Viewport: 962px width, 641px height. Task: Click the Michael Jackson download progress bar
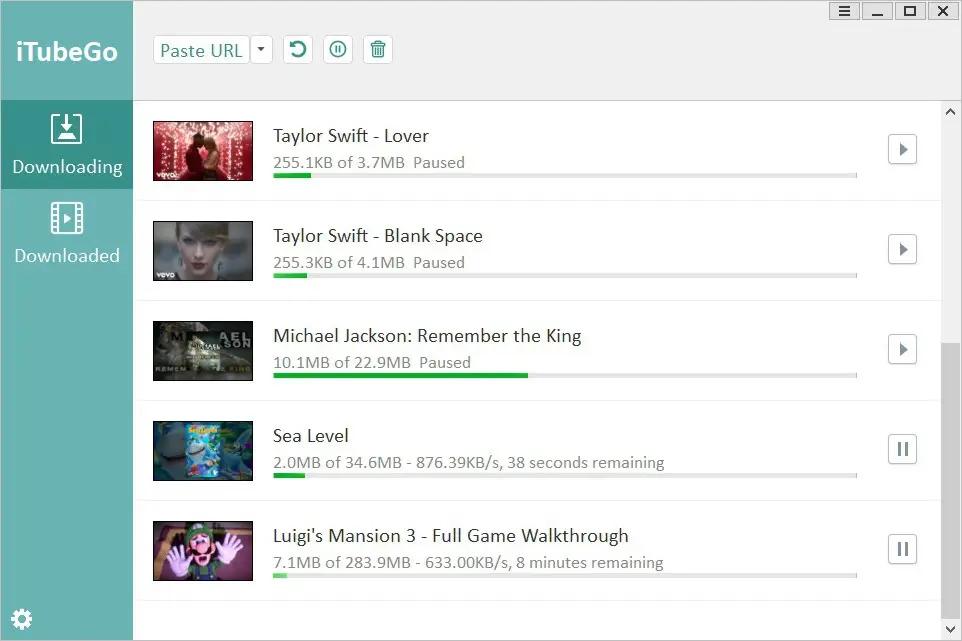click(x=564, y=376)
